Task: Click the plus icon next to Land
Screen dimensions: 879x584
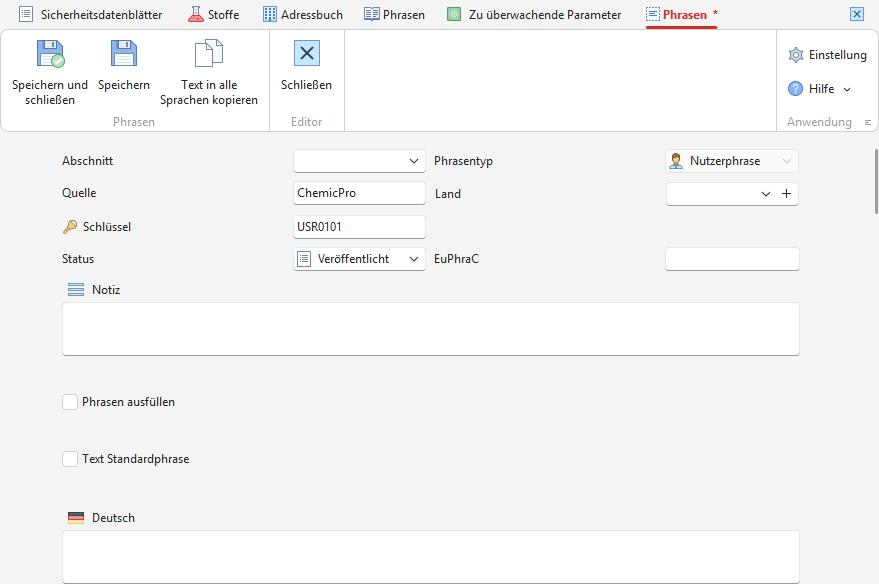Action: click(787, 193)
